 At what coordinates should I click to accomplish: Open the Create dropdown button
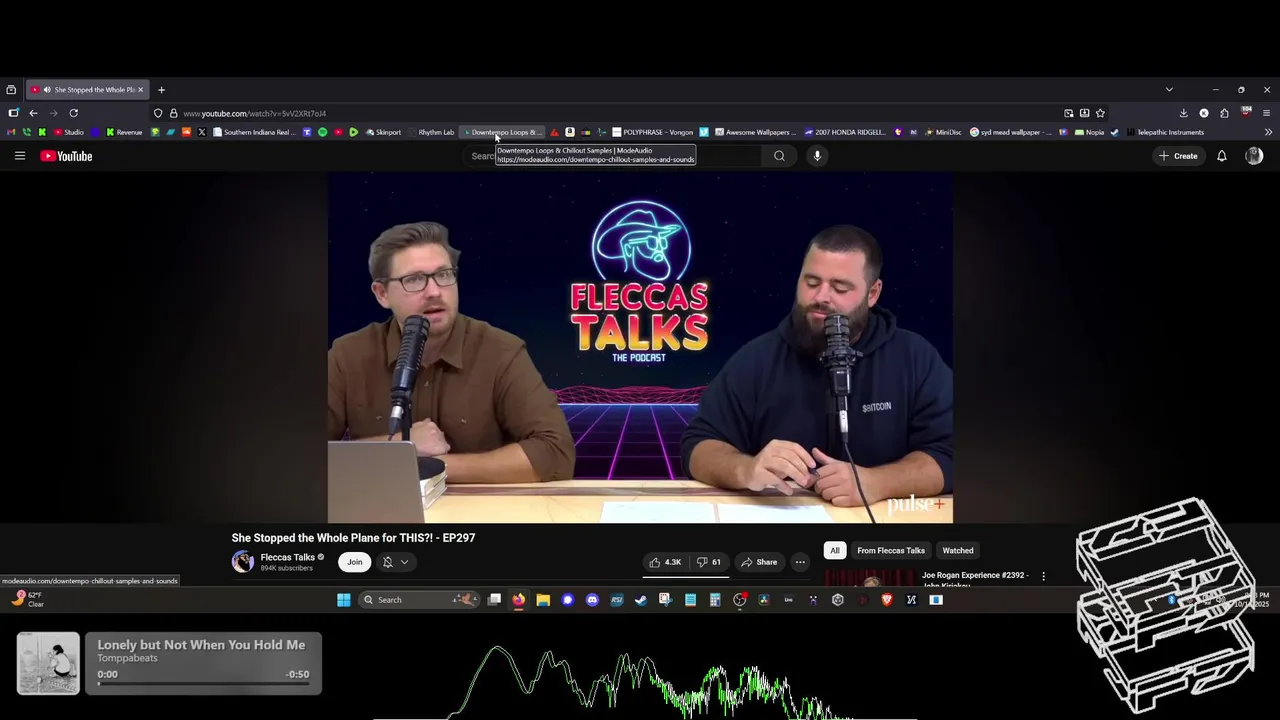click(x=1178, y=156)
